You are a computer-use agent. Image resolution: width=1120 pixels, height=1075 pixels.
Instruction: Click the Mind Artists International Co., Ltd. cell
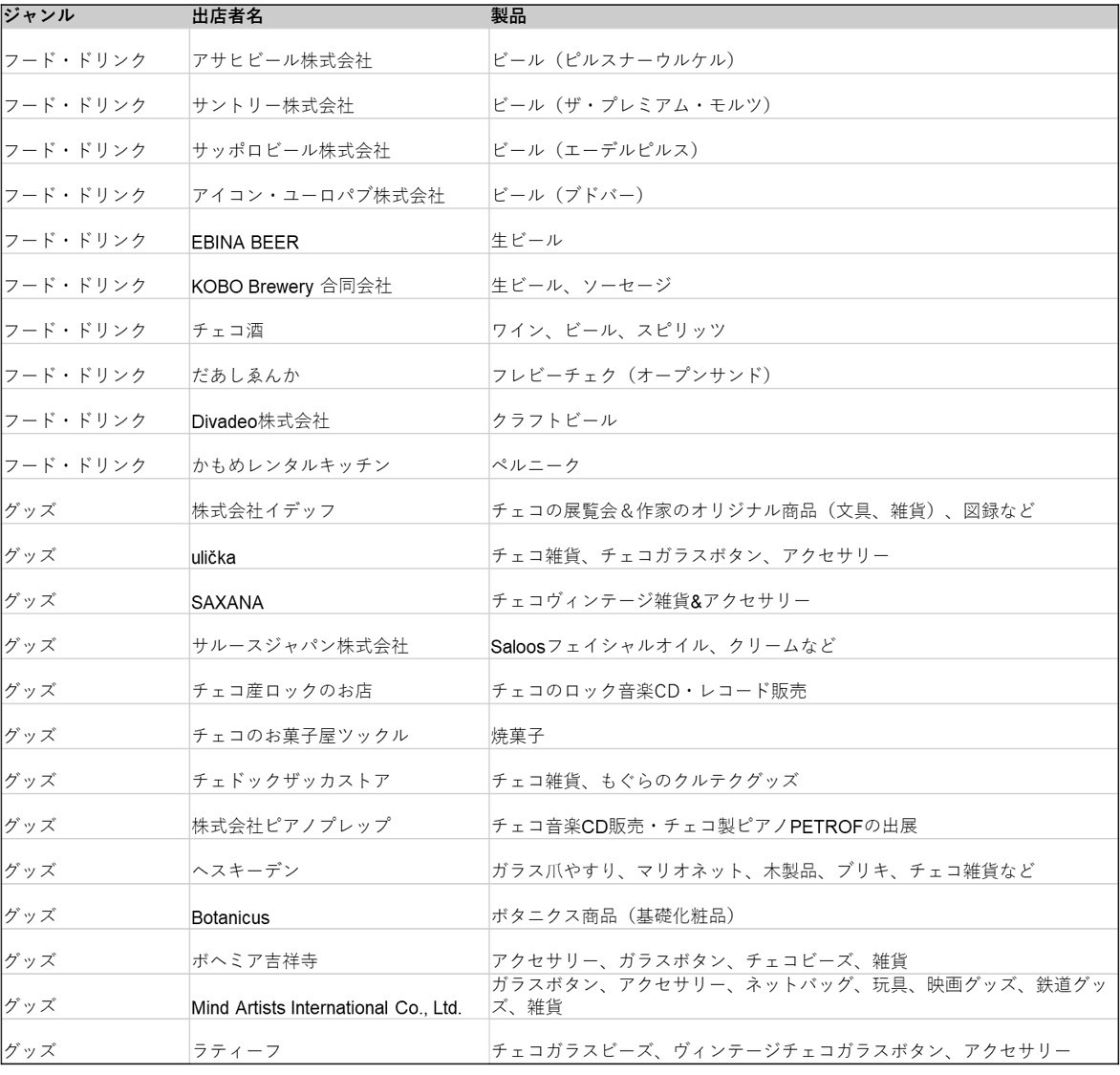(x=327, y=1007)
